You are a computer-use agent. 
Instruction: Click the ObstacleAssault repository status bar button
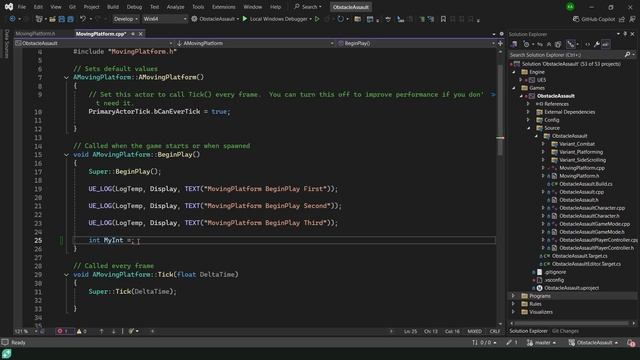593,343
